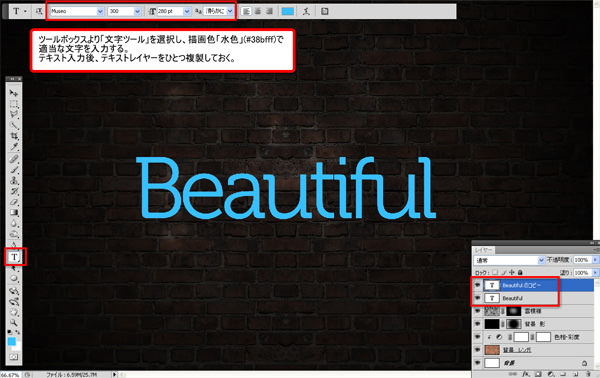The height and width of the screenshot is (378, 600).
Task: Open the font style 300 dropdown
Action: [137, 11]
